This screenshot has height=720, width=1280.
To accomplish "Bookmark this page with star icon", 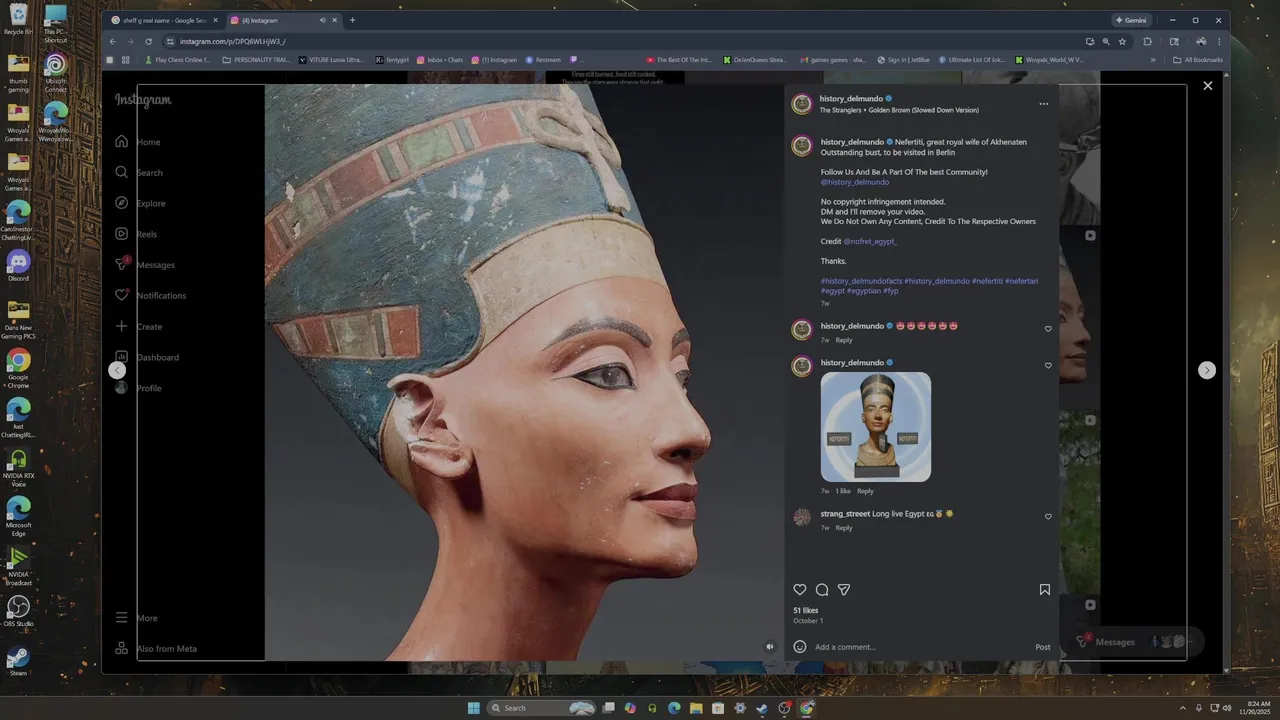I will (1122, 41).
